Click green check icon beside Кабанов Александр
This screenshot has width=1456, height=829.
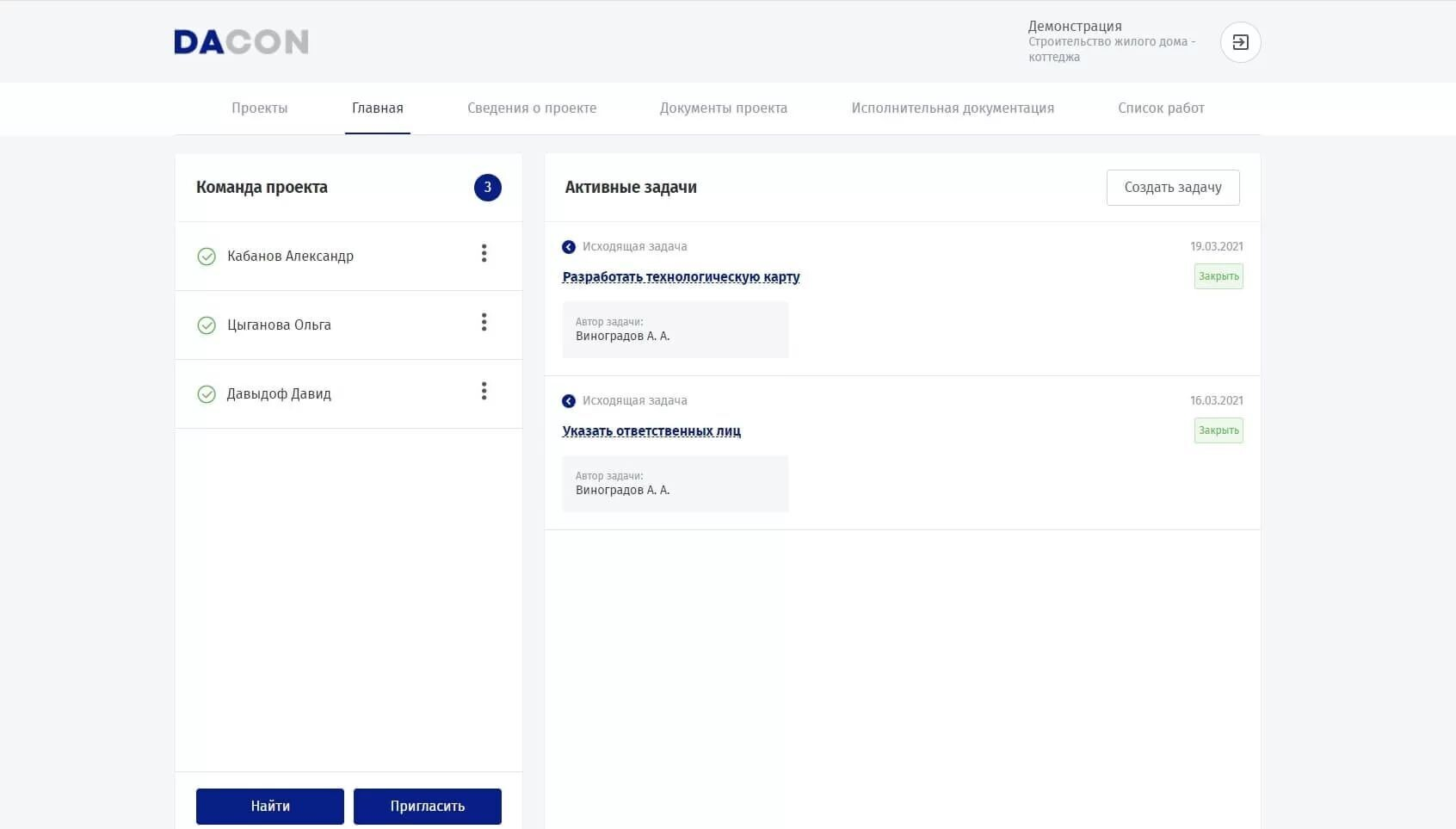tap(207, 257)
